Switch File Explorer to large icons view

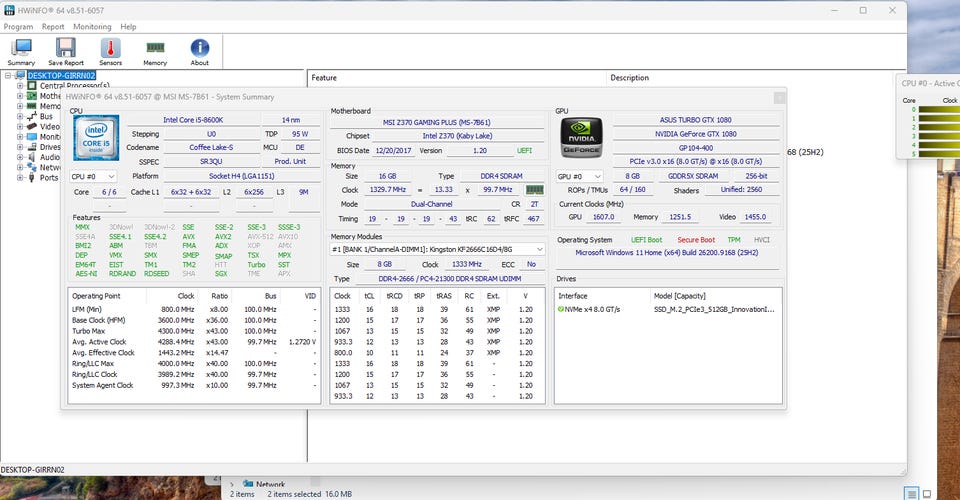[x=927, y=494]
